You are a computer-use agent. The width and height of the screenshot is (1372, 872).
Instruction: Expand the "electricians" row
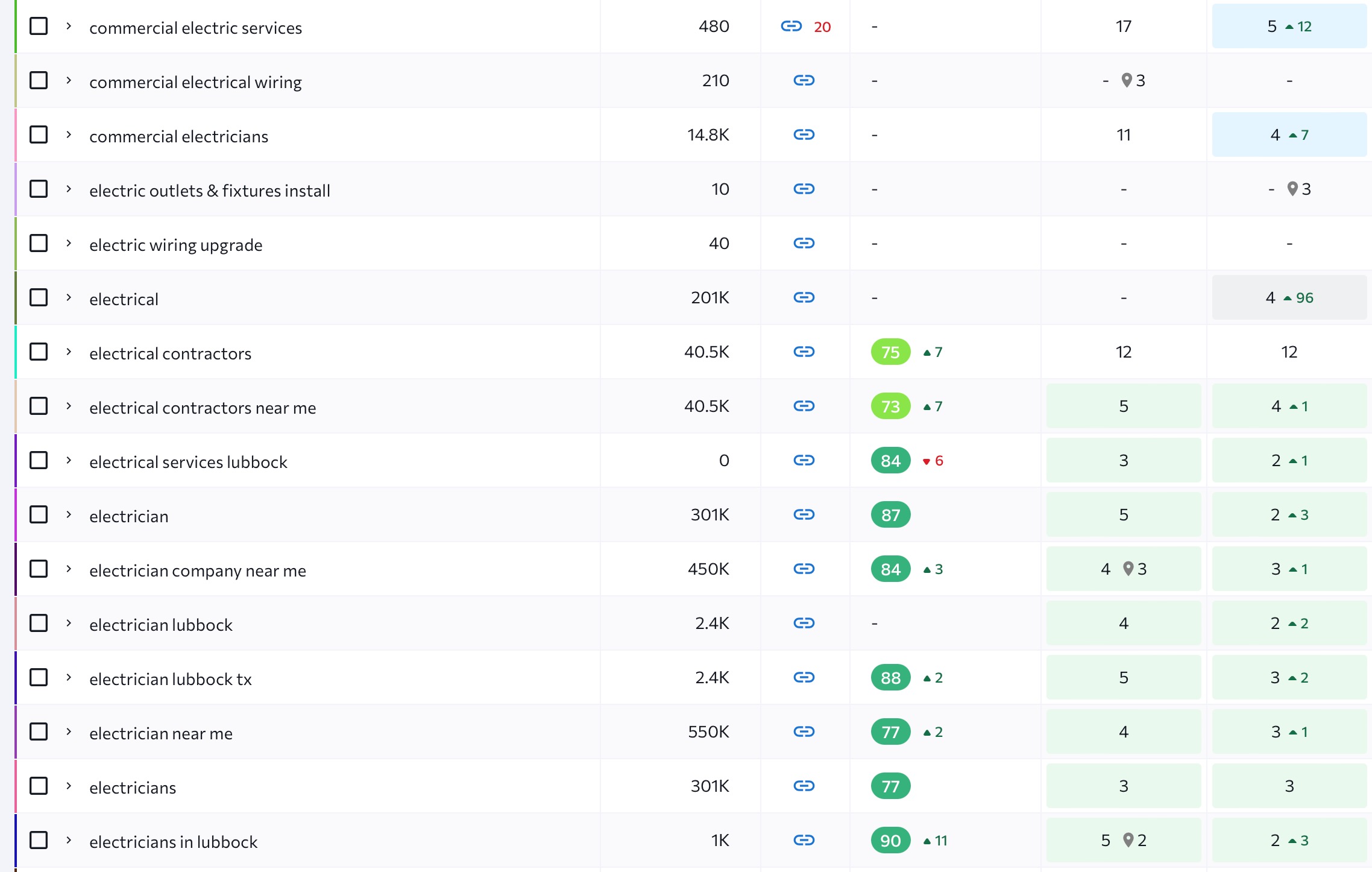68,785
